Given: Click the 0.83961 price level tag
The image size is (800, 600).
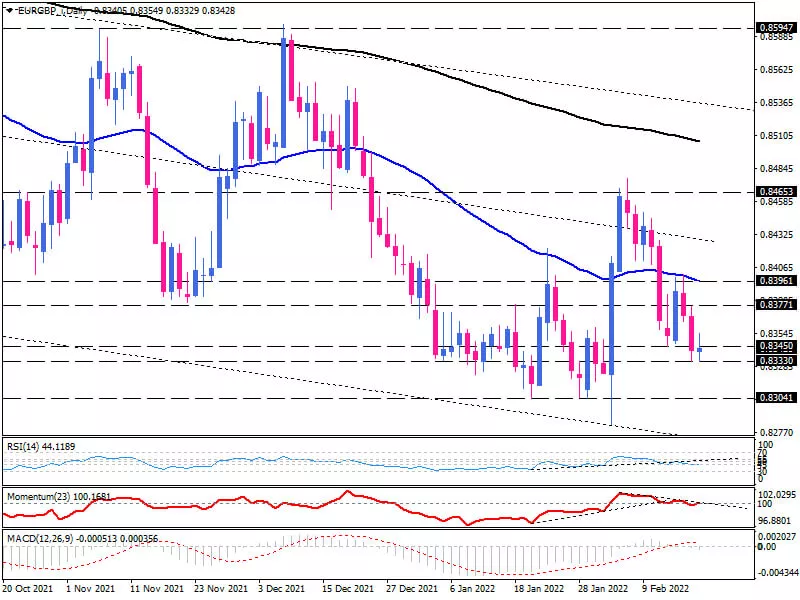Looking at the screenshot, I should pos(776,281).
